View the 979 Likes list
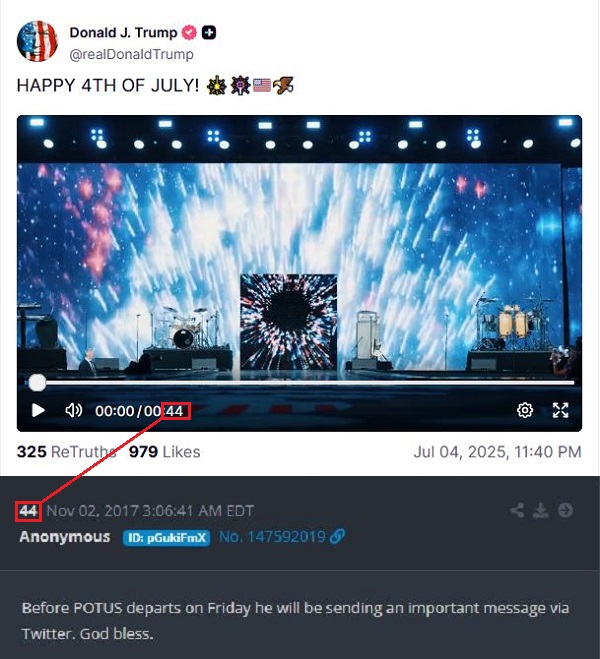 click(x=164, y=452)
